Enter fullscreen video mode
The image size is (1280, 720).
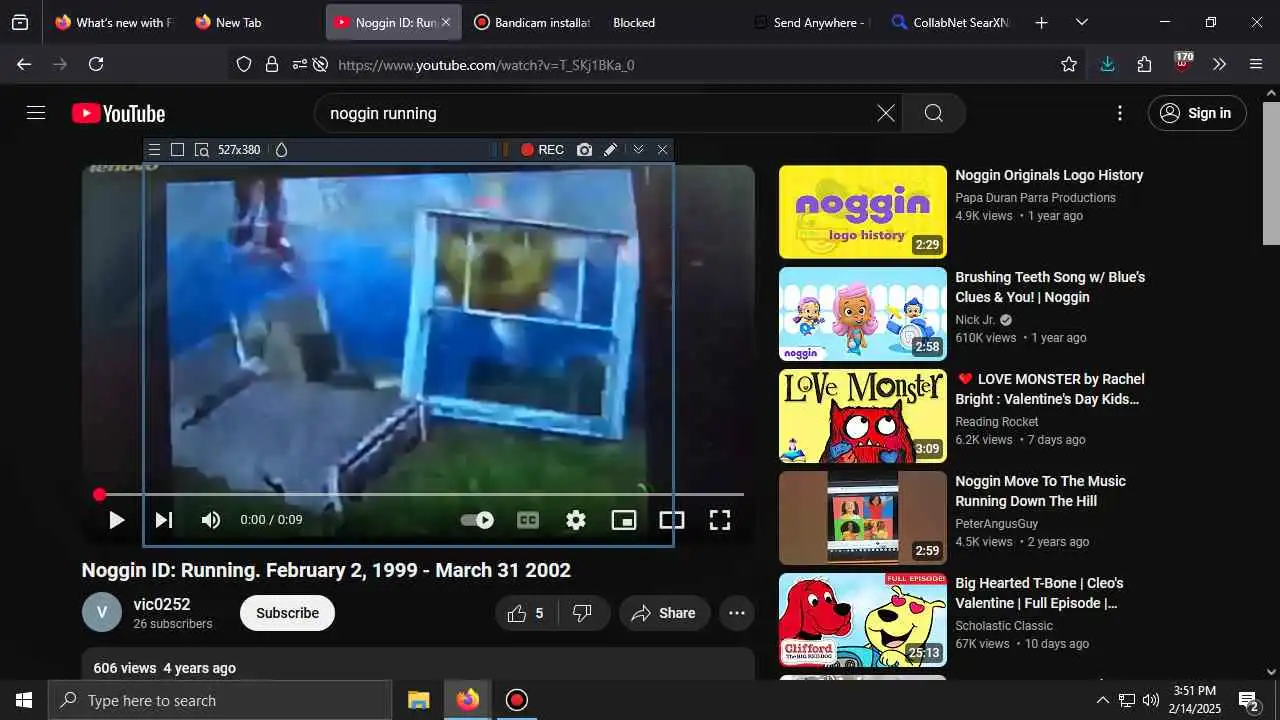pyautogui.click(x=720, y=520)
